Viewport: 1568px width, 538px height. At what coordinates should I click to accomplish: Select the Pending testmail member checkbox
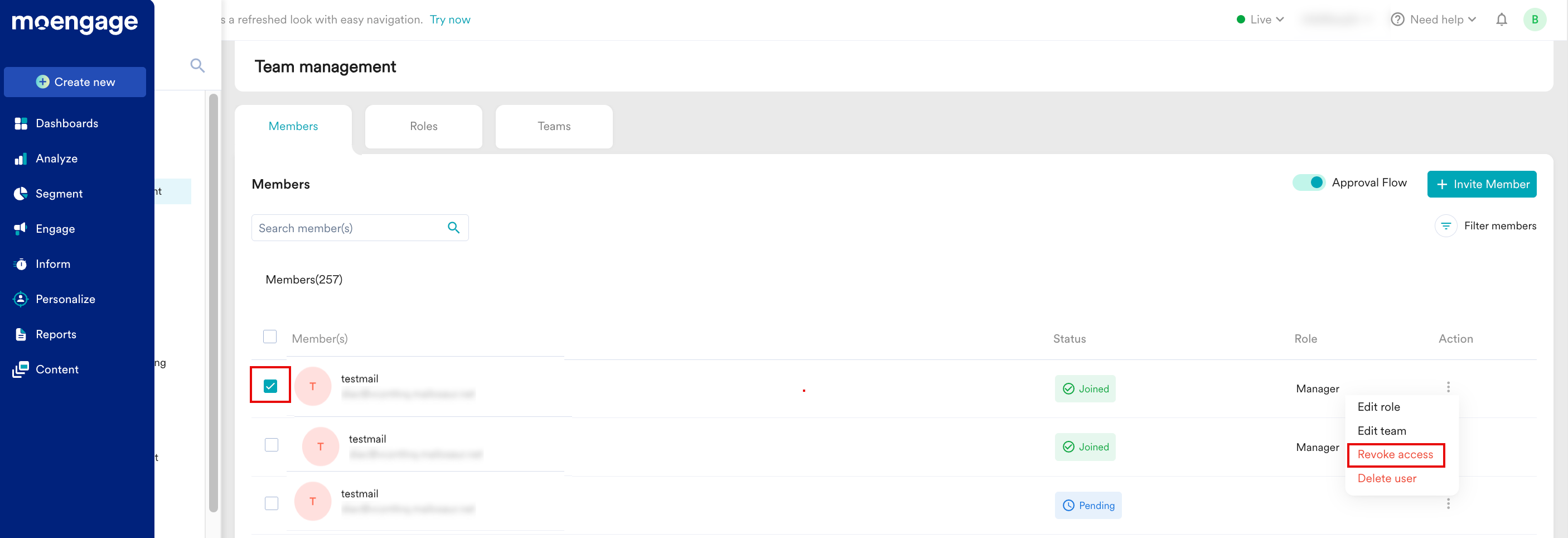click(272, 503)
